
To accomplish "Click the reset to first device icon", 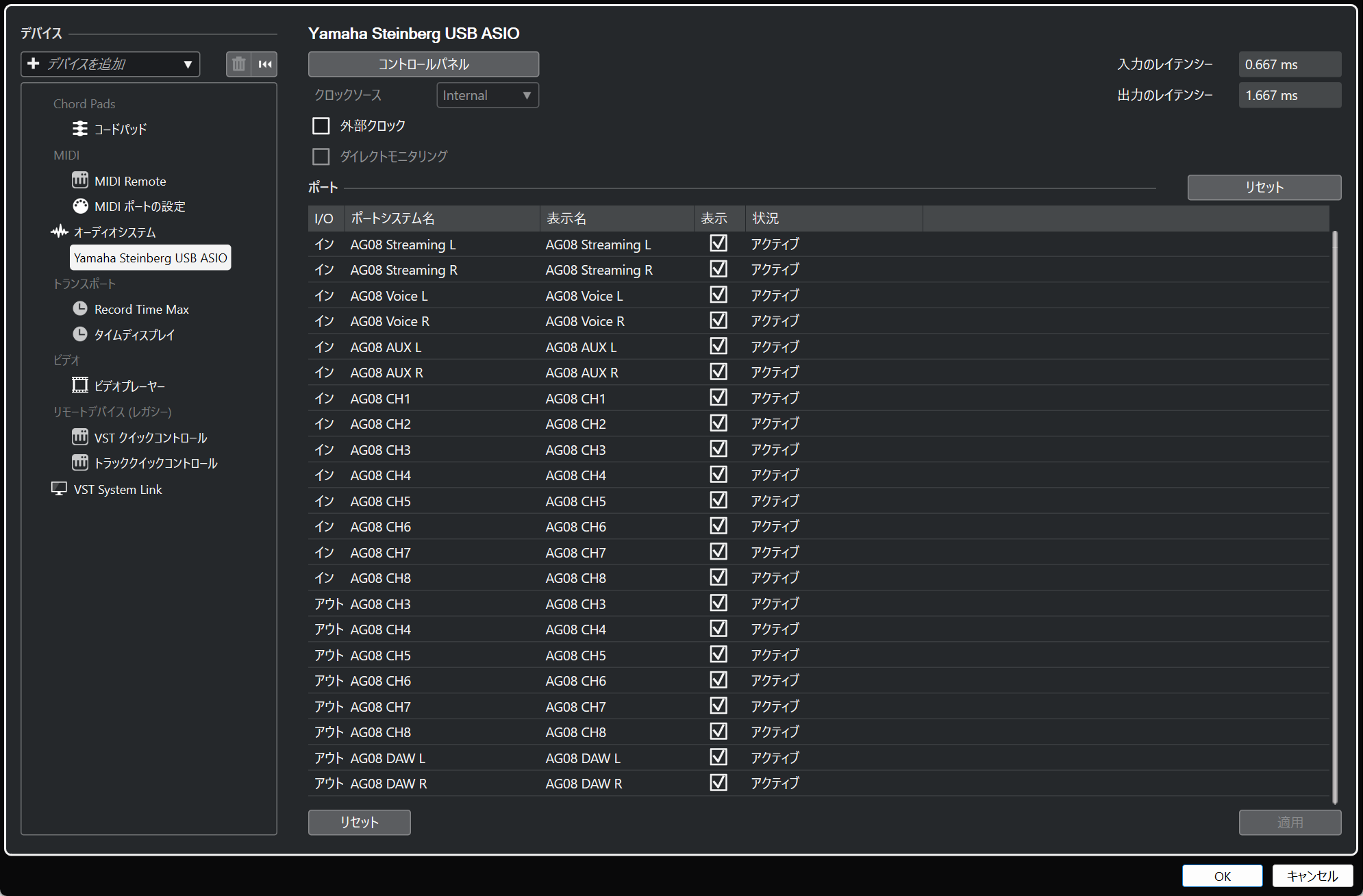I will pos(265,64).
